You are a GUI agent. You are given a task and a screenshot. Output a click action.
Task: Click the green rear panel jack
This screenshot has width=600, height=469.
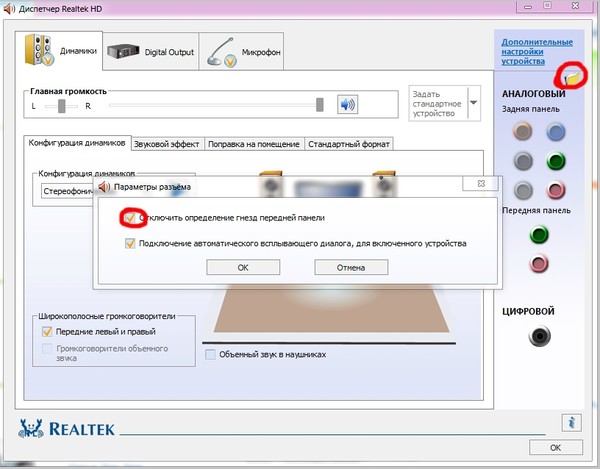pyautogui.click(x=556, y=161)
